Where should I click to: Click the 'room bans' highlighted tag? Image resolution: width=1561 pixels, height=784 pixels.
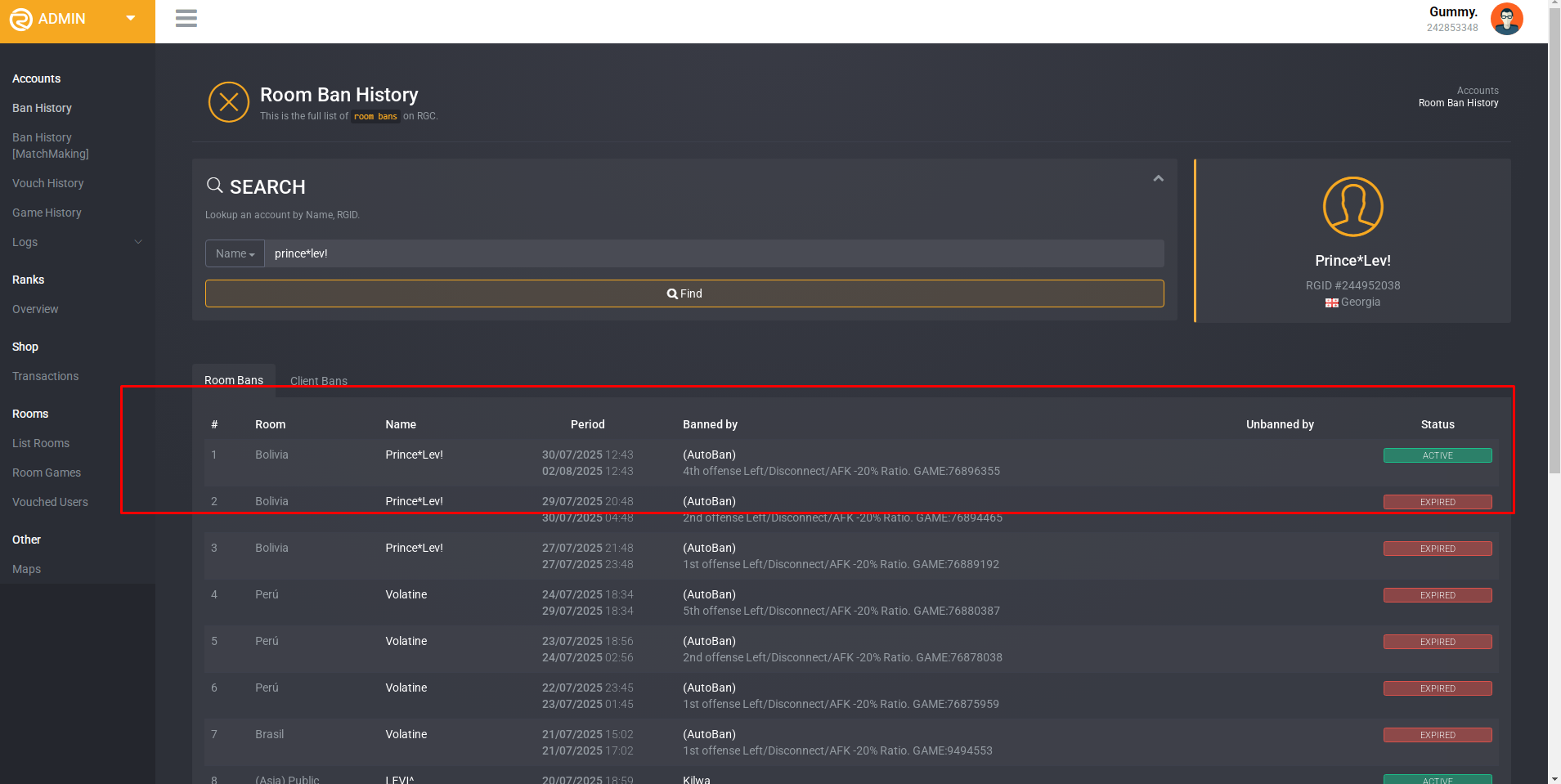(x=375, y=116)
